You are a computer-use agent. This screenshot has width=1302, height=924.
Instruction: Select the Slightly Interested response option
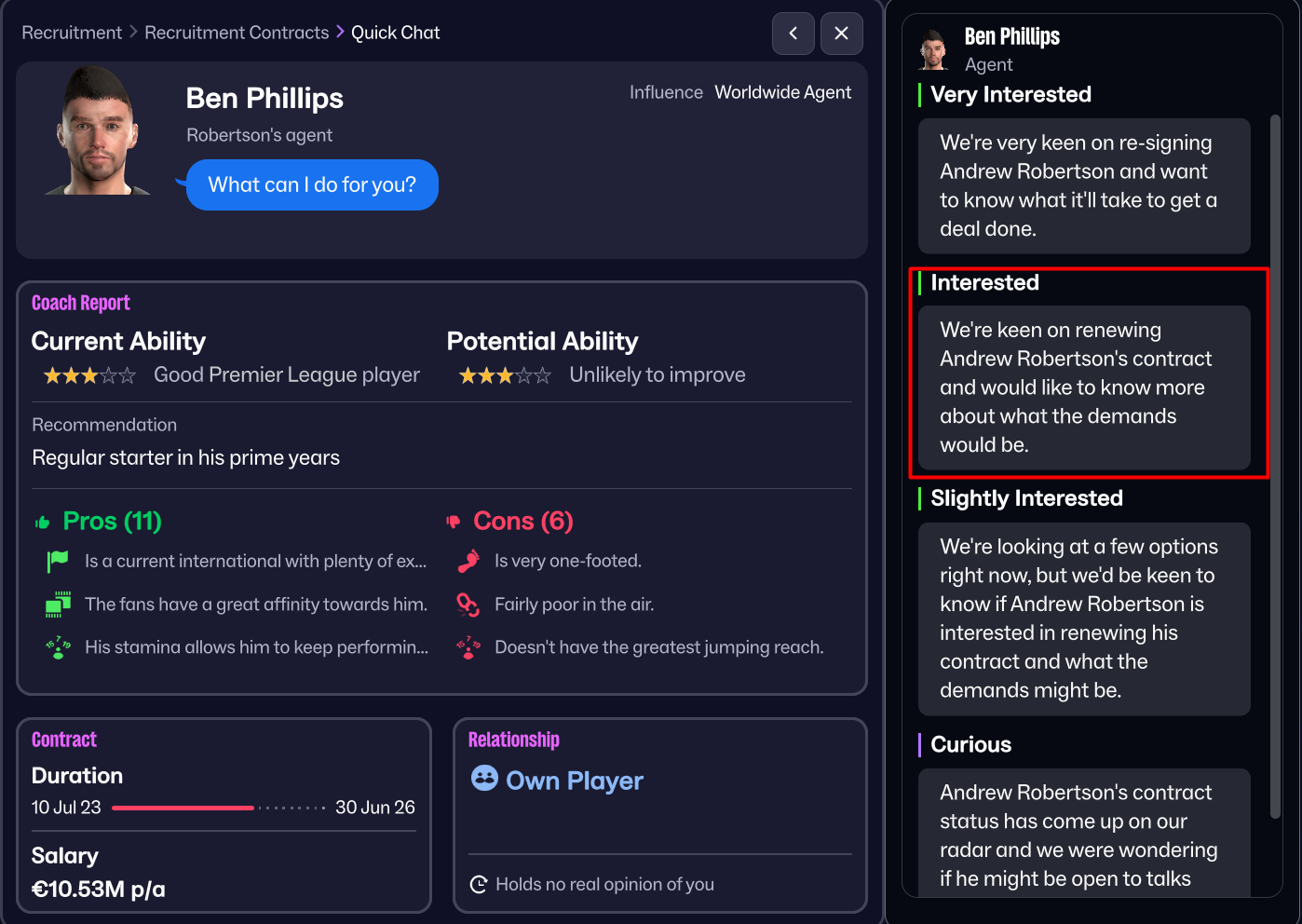pyautogui.click(x=1084, y=618)
